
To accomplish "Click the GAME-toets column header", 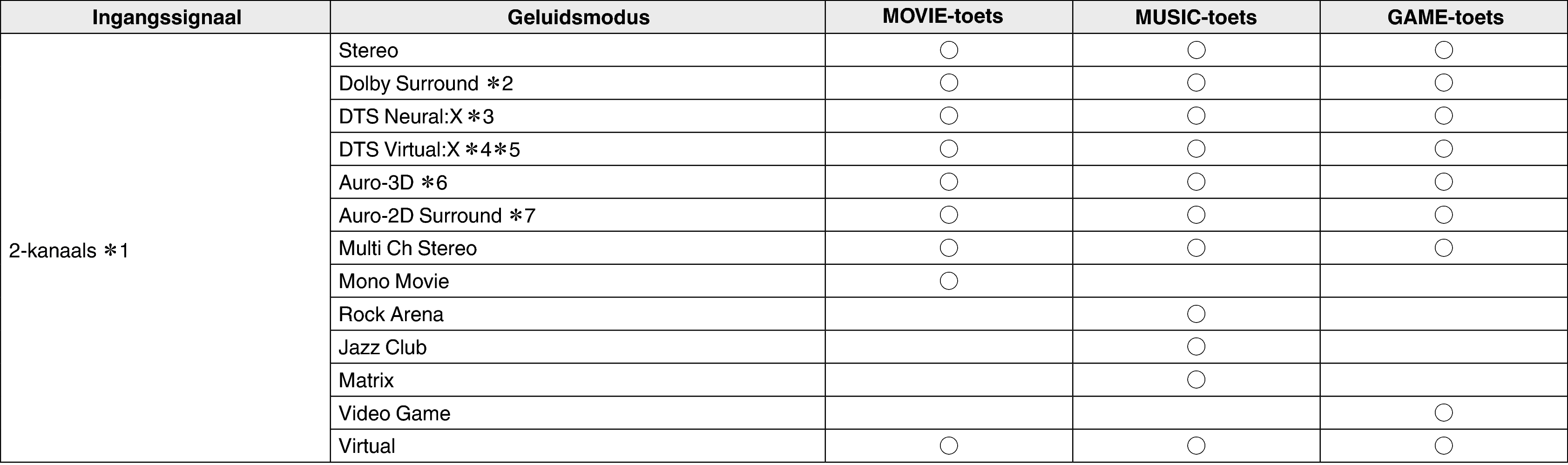I will pos(1445,17).
